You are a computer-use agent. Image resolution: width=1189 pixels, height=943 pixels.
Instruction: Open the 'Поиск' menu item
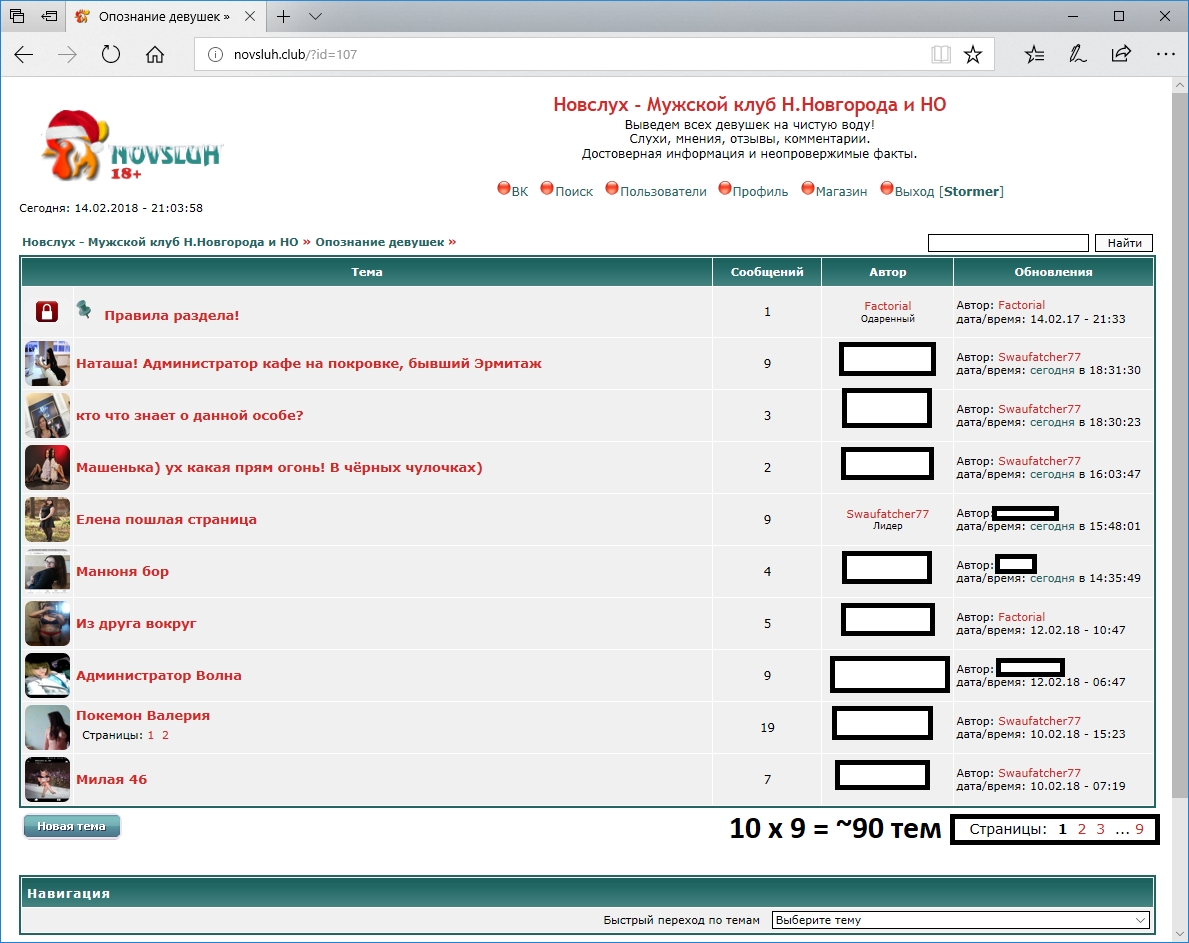[x=574, y=192]
